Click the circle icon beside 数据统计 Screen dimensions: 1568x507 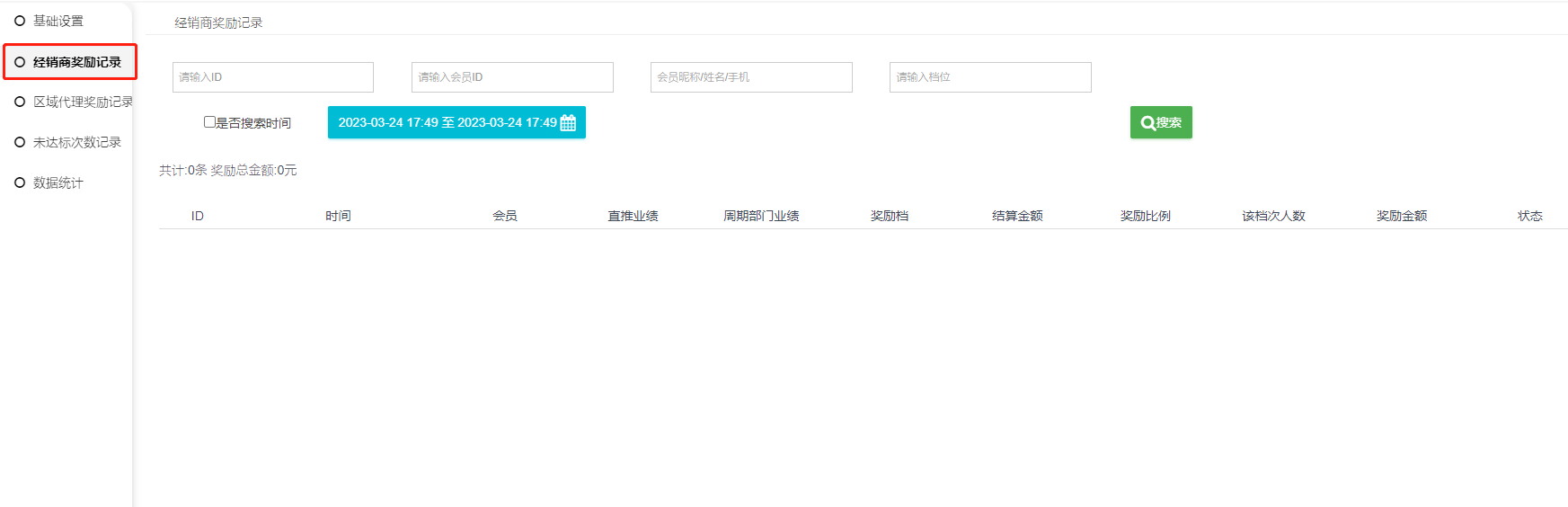coord(20,182)
